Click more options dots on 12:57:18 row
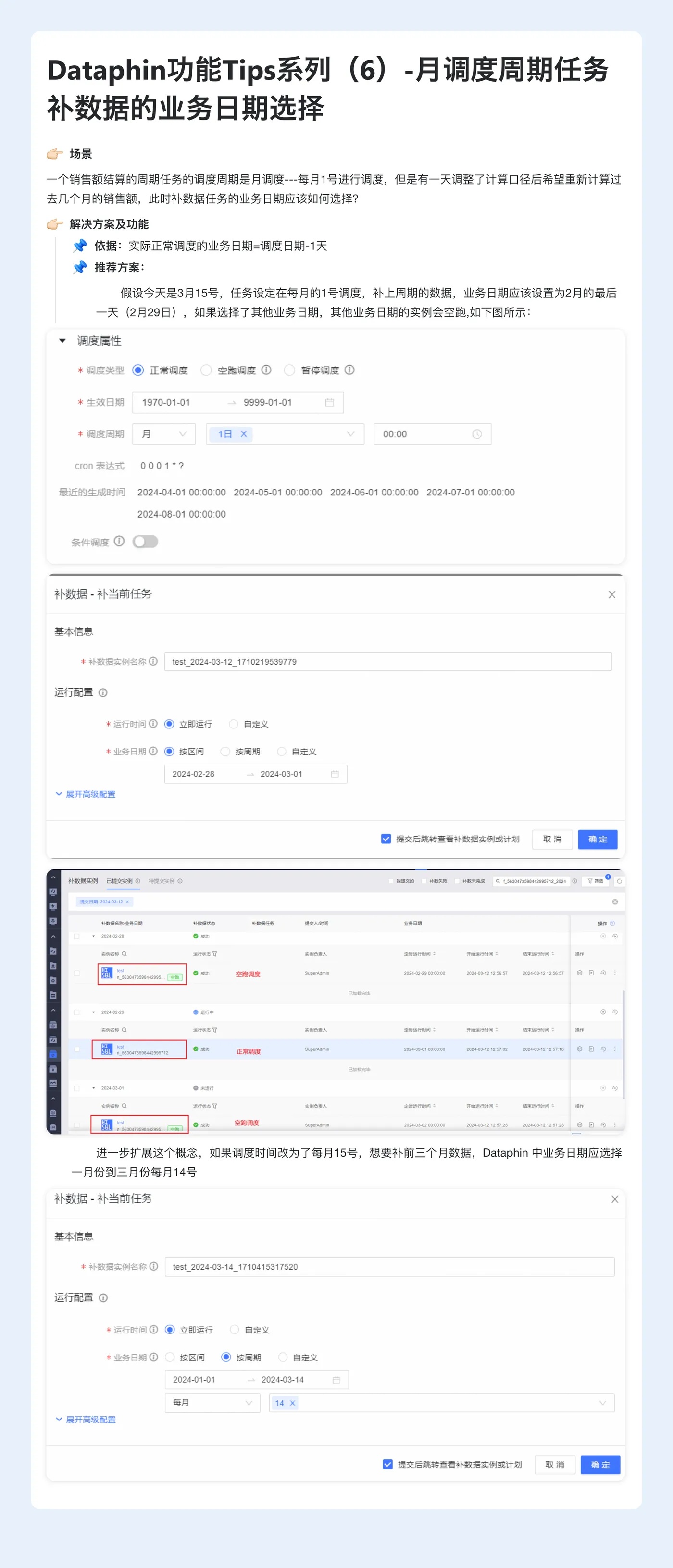673x1568 pixels. click(615, 1049)
